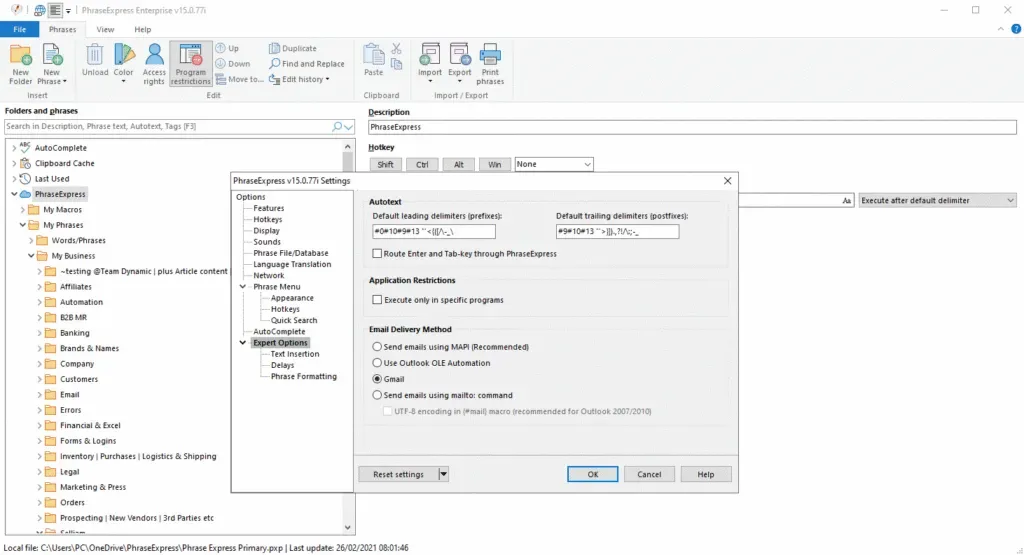Click Help button in Settings dialog
The image size is (1024, 555).
[x=705, y=474]
